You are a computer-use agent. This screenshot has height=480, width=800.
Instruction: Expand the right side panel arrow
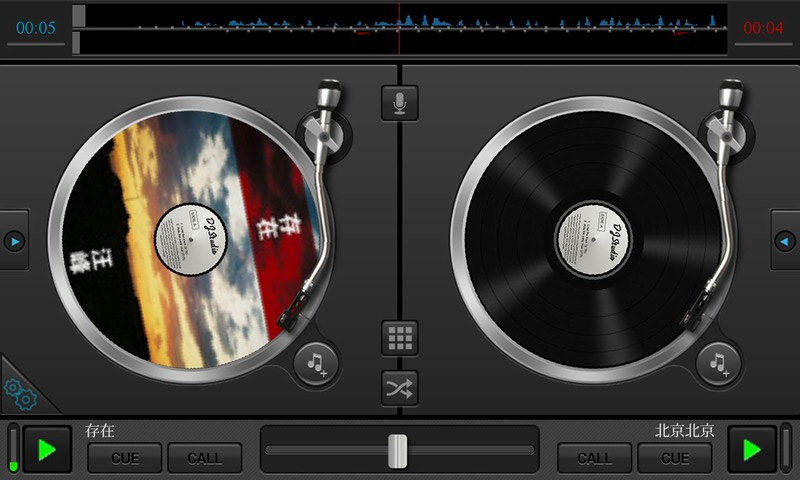pyautogui.click(x=785, y=241)
